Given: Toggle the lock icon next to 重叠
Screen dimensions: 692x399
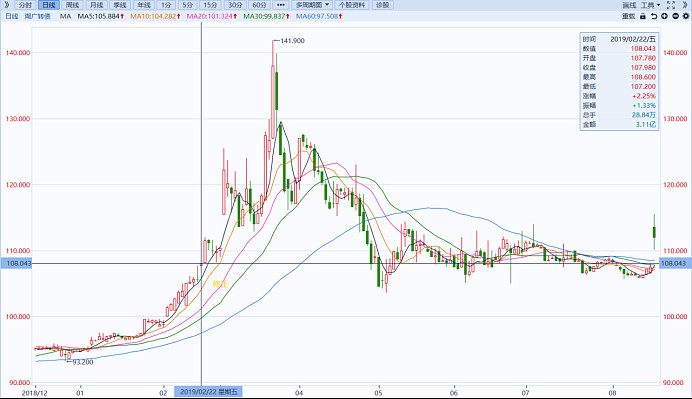Looking at the screenshot, I should [643, 16].
